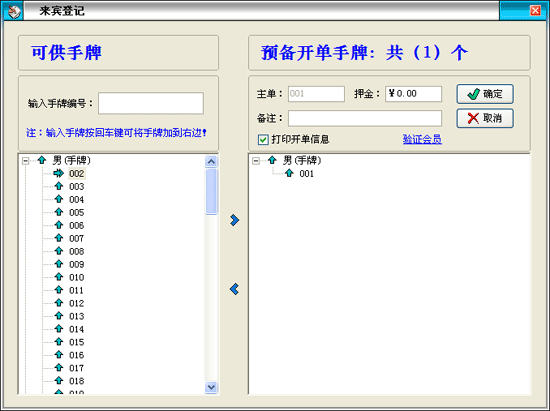Click the up-arrow icon beside 005
The width and height of the screenshot is (550, 411).
click(x=59, y=212)
